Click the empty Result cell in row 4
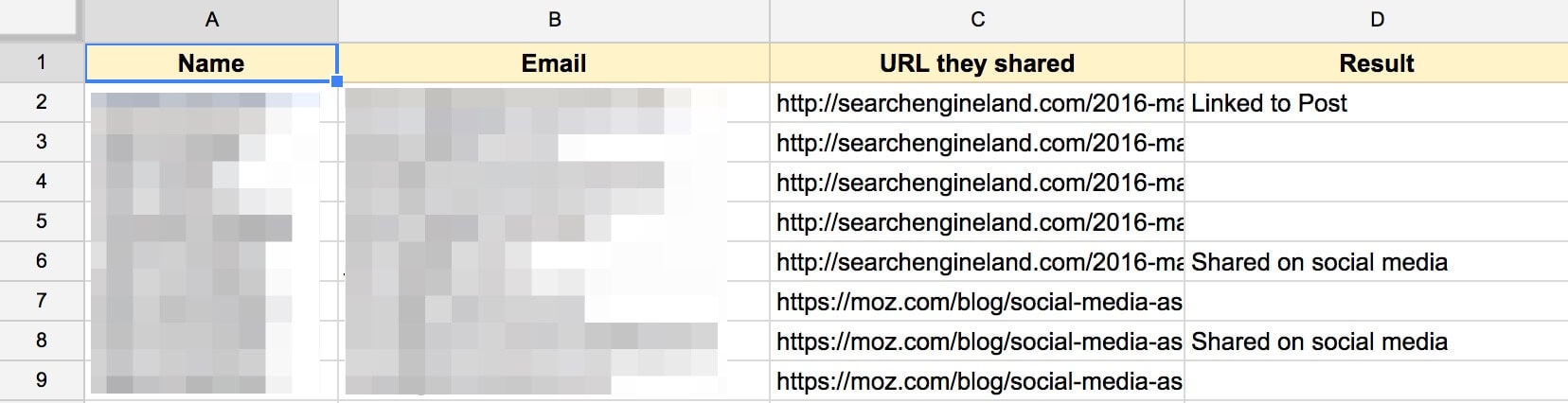This screenshot has height=403, width=1568. (x=1376, y=183)
